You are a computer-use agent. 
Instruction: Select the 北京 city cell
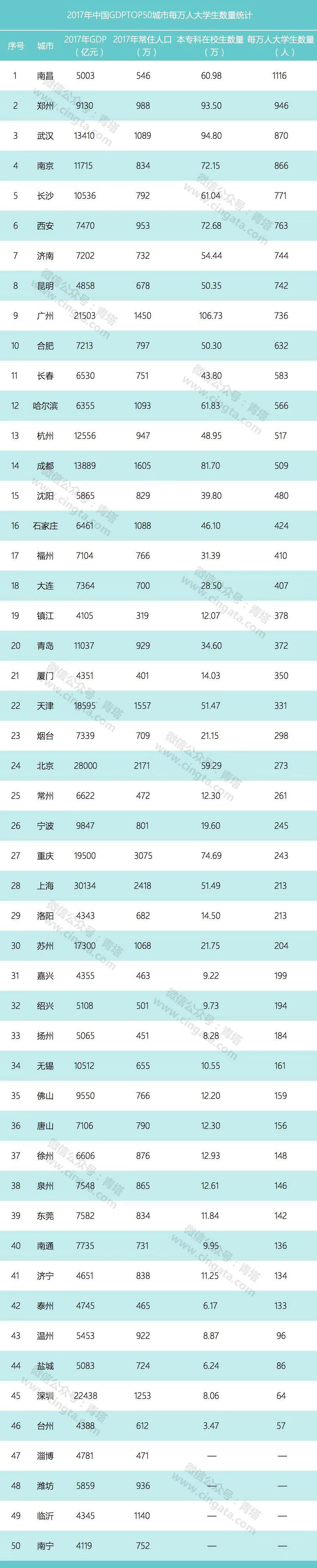click(x=45, y=765)
